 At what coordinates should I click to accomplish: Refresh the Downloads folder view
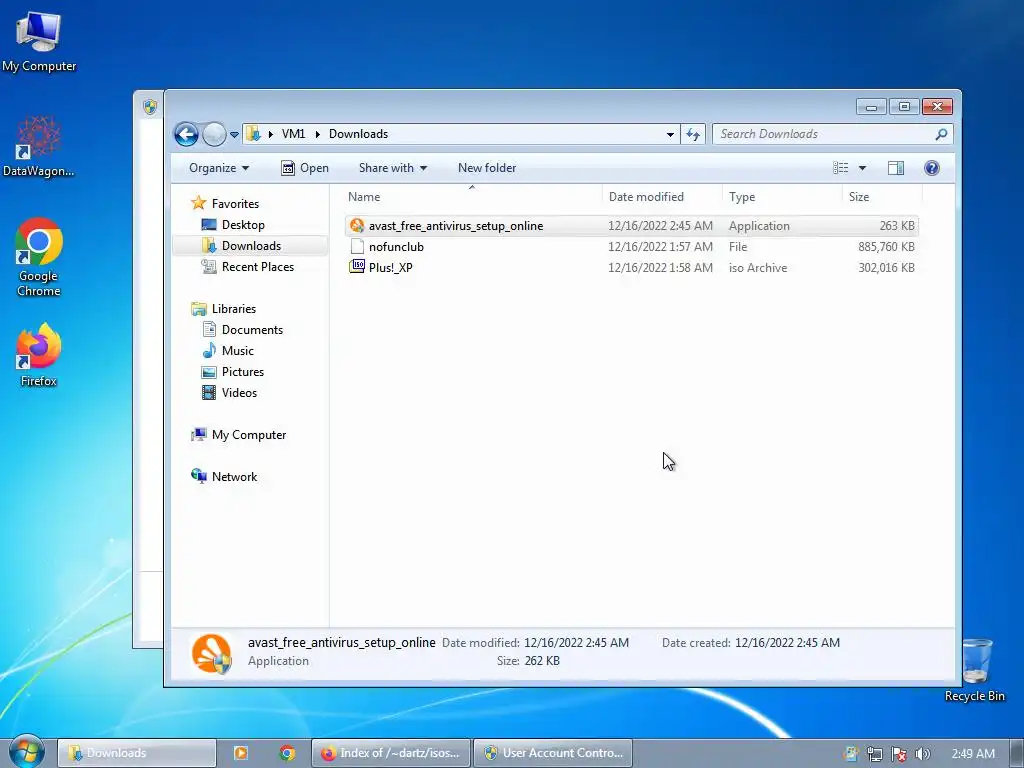coord(693,135)
